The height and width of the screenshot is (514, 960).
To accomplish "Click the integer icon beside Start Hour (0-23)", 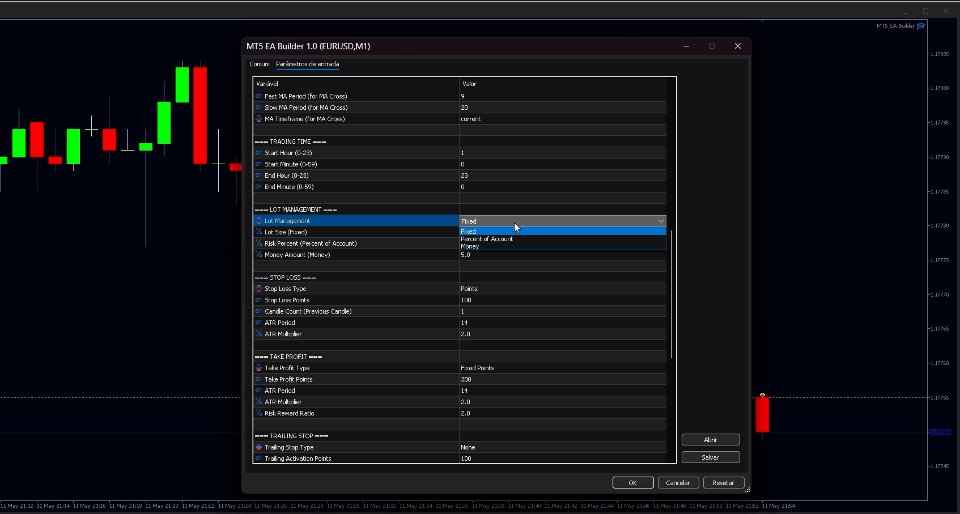I will click(x=258, y=153).
